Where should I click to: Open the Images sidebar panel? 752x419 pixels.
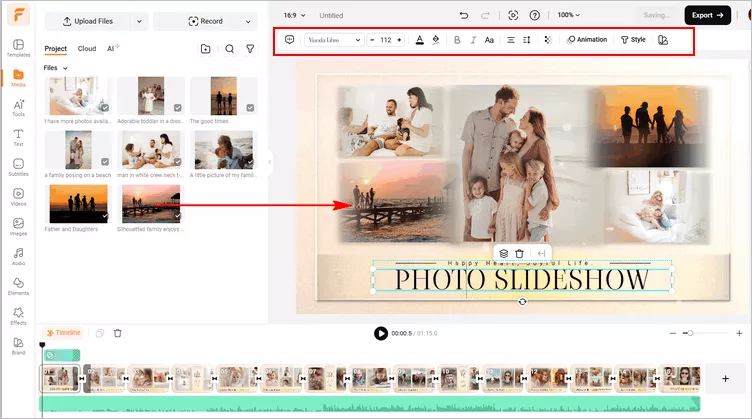click(18, 226)
